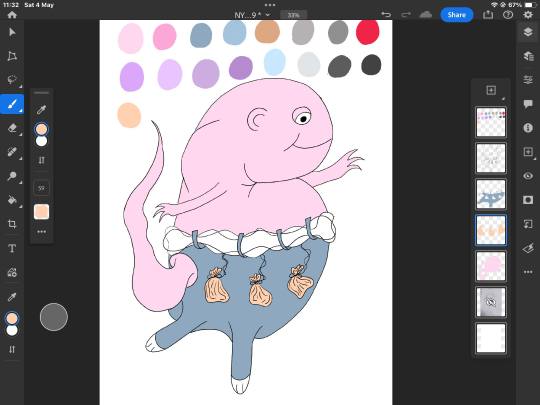This screenshot has width=540, height=405.
Task: Choose the Eraser tool
Action: (x=12, y=128)
